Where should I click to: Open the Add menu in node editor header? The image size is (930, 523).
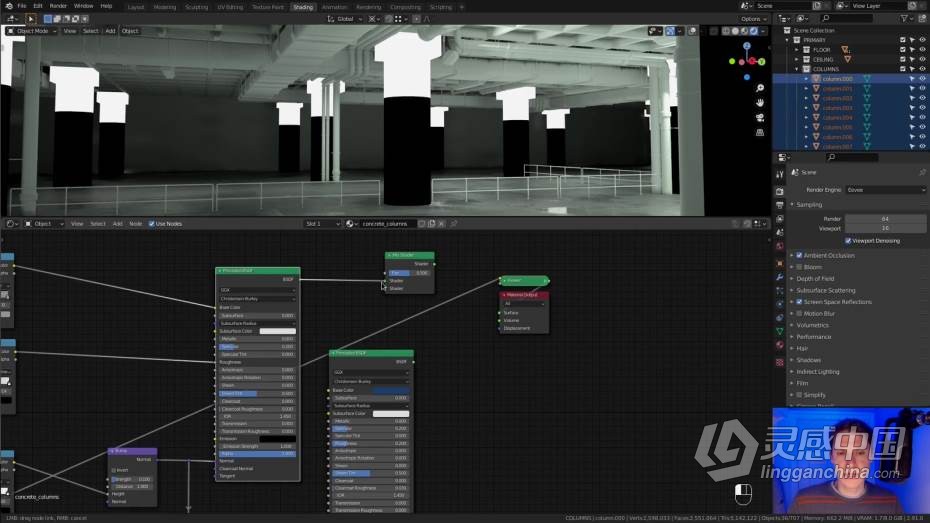[x=117, y=224]
